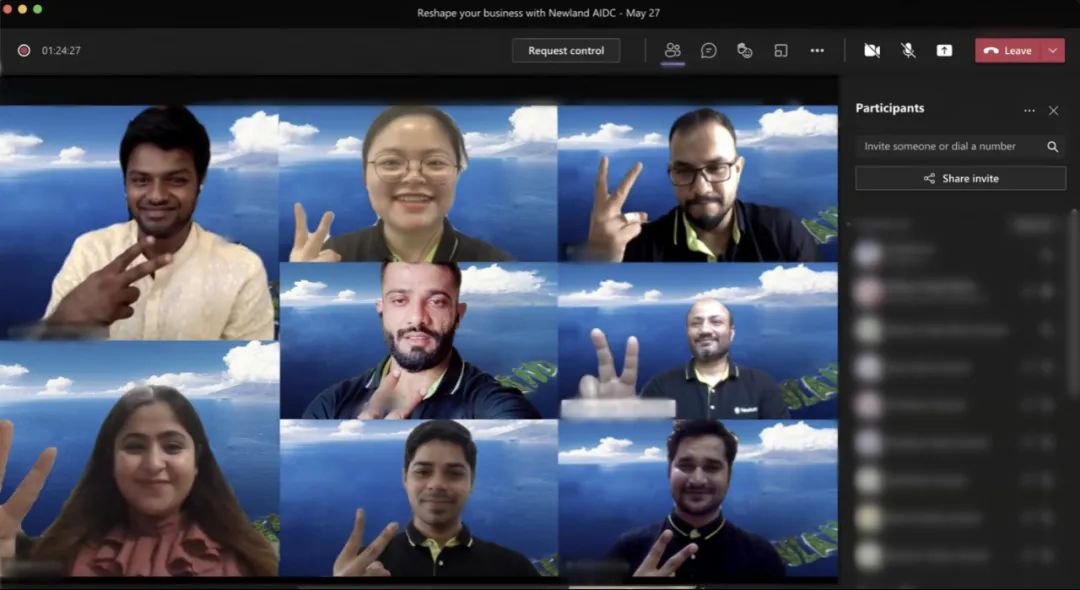The image size is (1080, 590).
Task: Select the bottom-left woman's video tile
Action: 139,458
